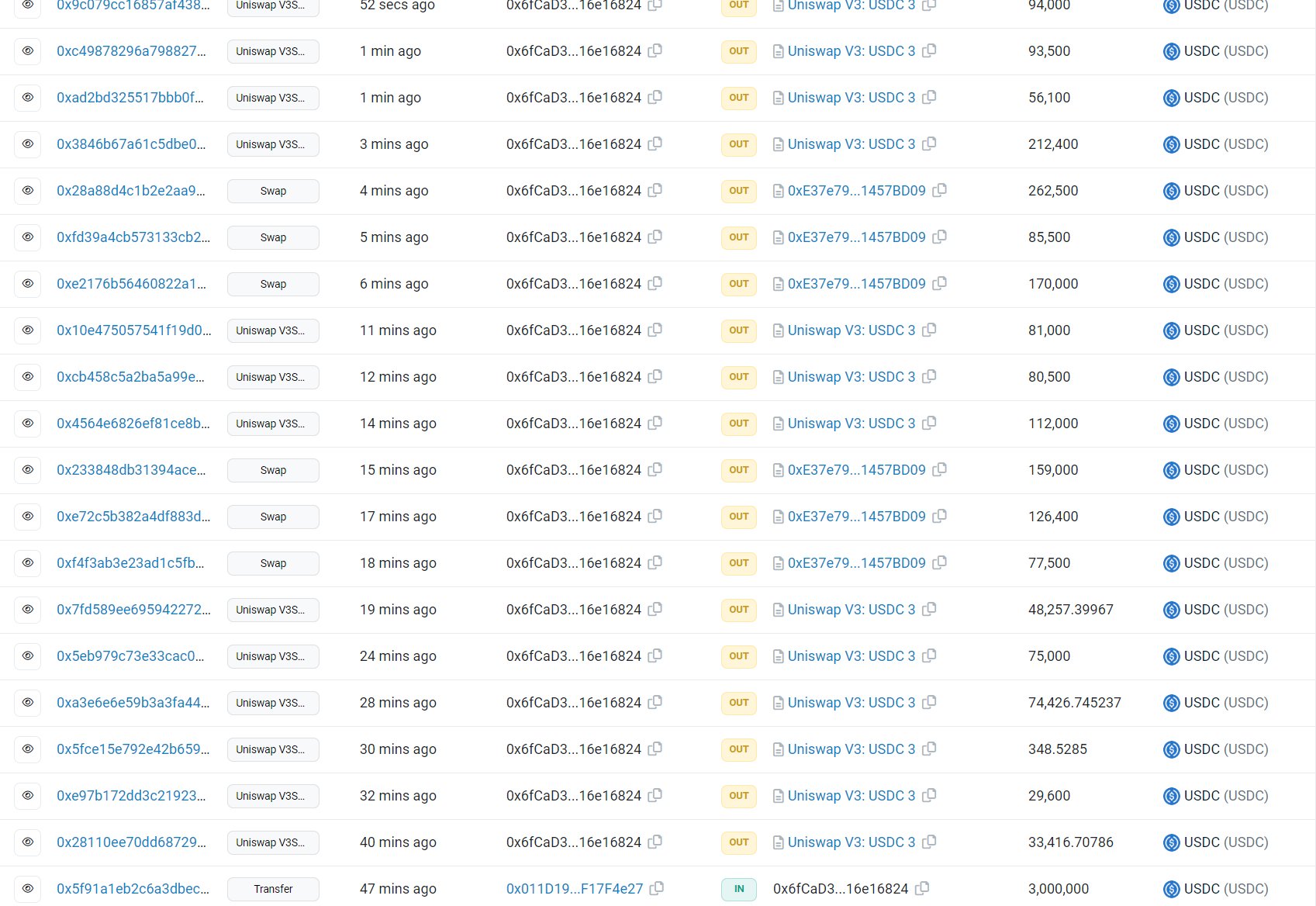Open transaction hash 0x5fce15e792e42b659

(x=133, y=749)
